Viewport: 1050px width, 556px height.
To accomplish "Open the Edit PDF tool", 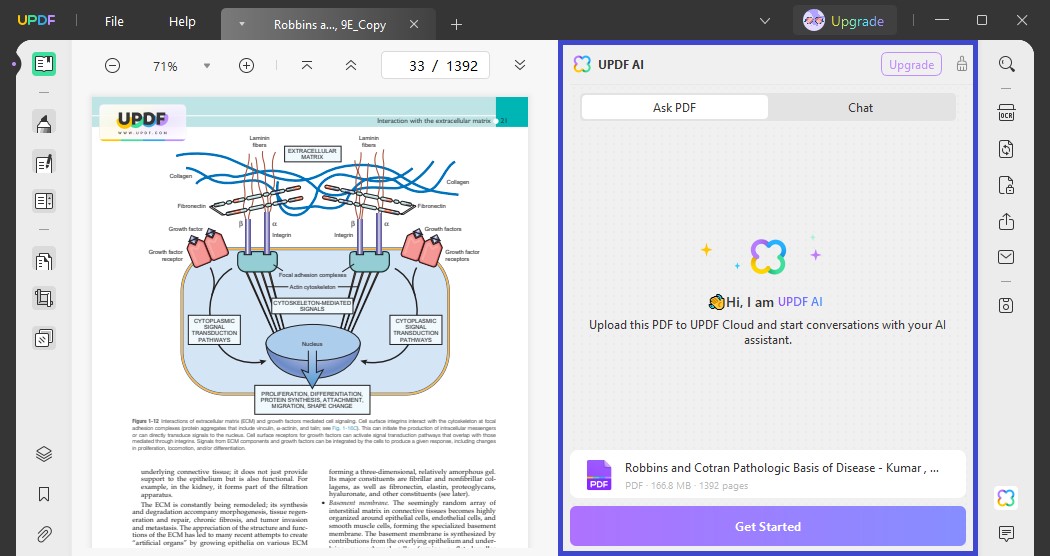I will [x=44, y=163].
